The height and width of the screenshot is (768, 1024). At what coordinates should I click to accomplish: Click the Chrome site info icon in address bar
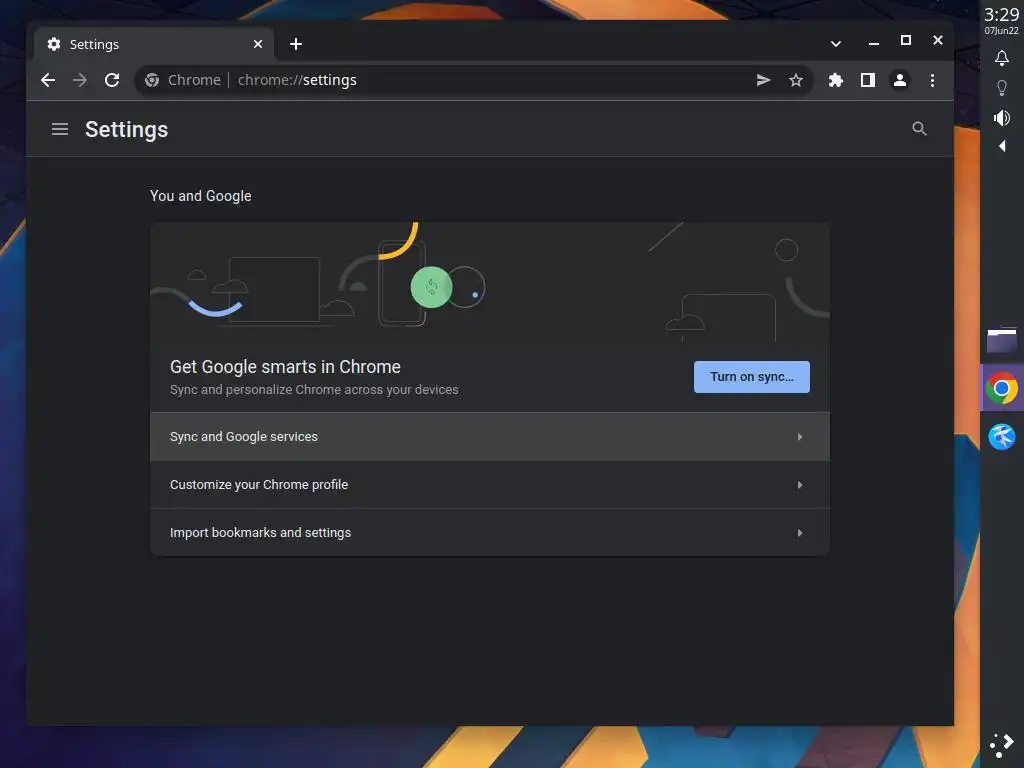pyautogui.click(x=152, y=80)
